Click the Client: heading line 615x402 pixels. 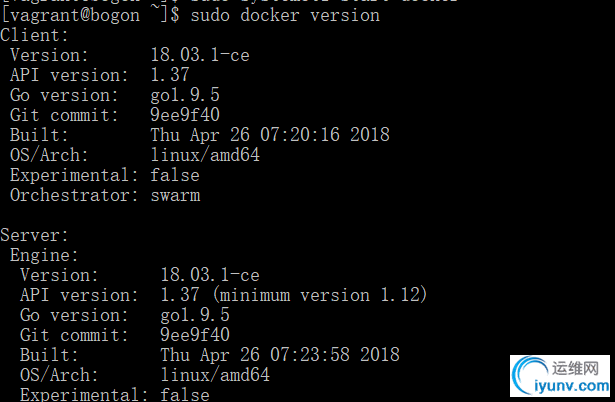pyautogui.click(x=35, y=35)
